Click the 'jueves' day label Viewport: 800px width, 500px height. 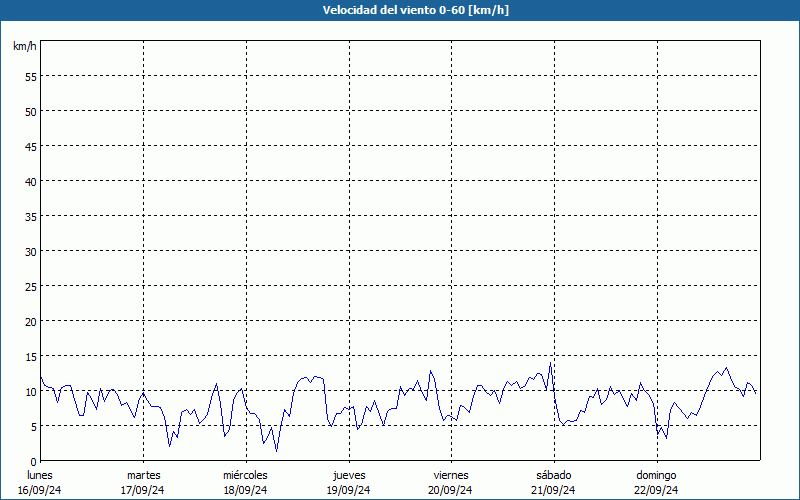click(349, 475)
